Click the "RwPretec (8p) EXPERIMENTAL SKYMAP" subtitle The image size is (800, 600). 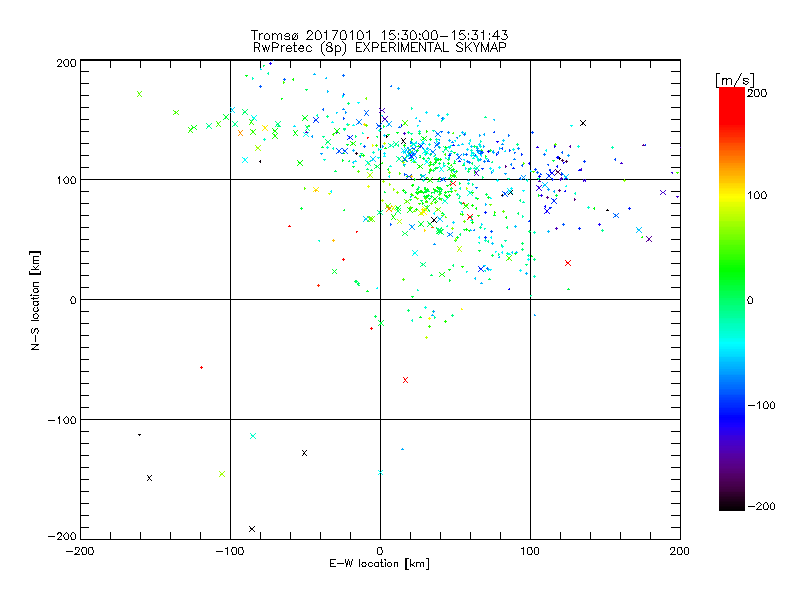[379, 47]
